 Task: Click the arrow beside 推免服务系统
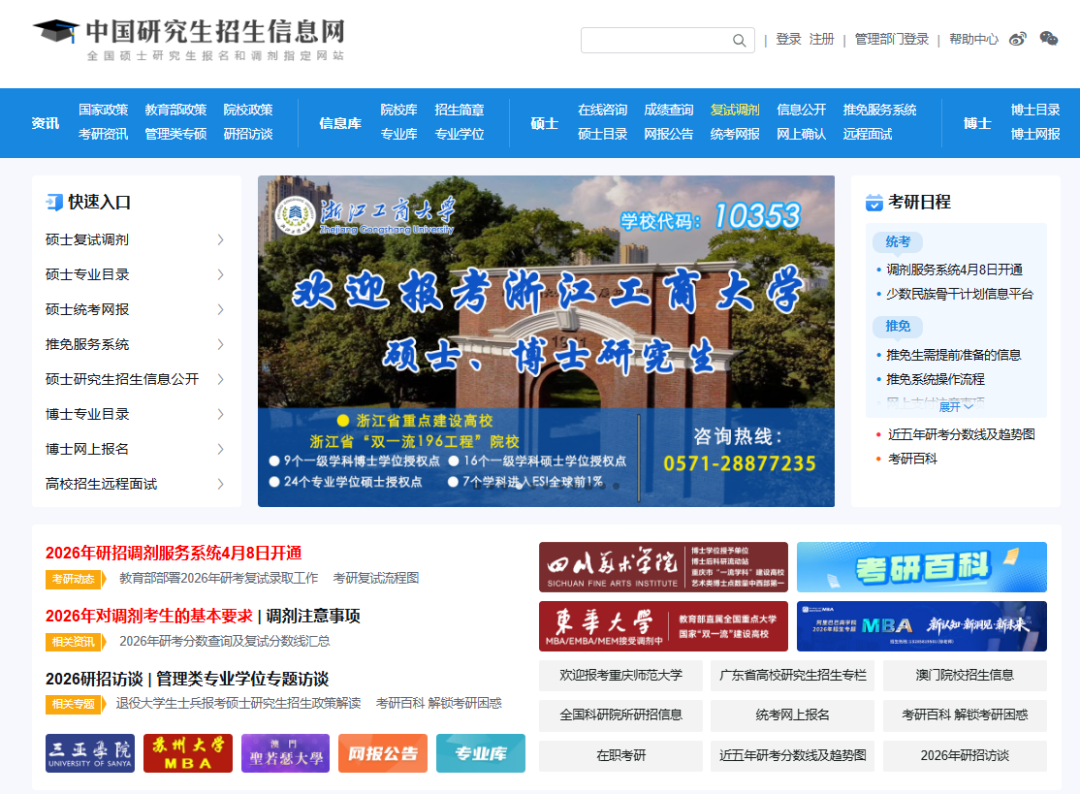coord(220,344)
